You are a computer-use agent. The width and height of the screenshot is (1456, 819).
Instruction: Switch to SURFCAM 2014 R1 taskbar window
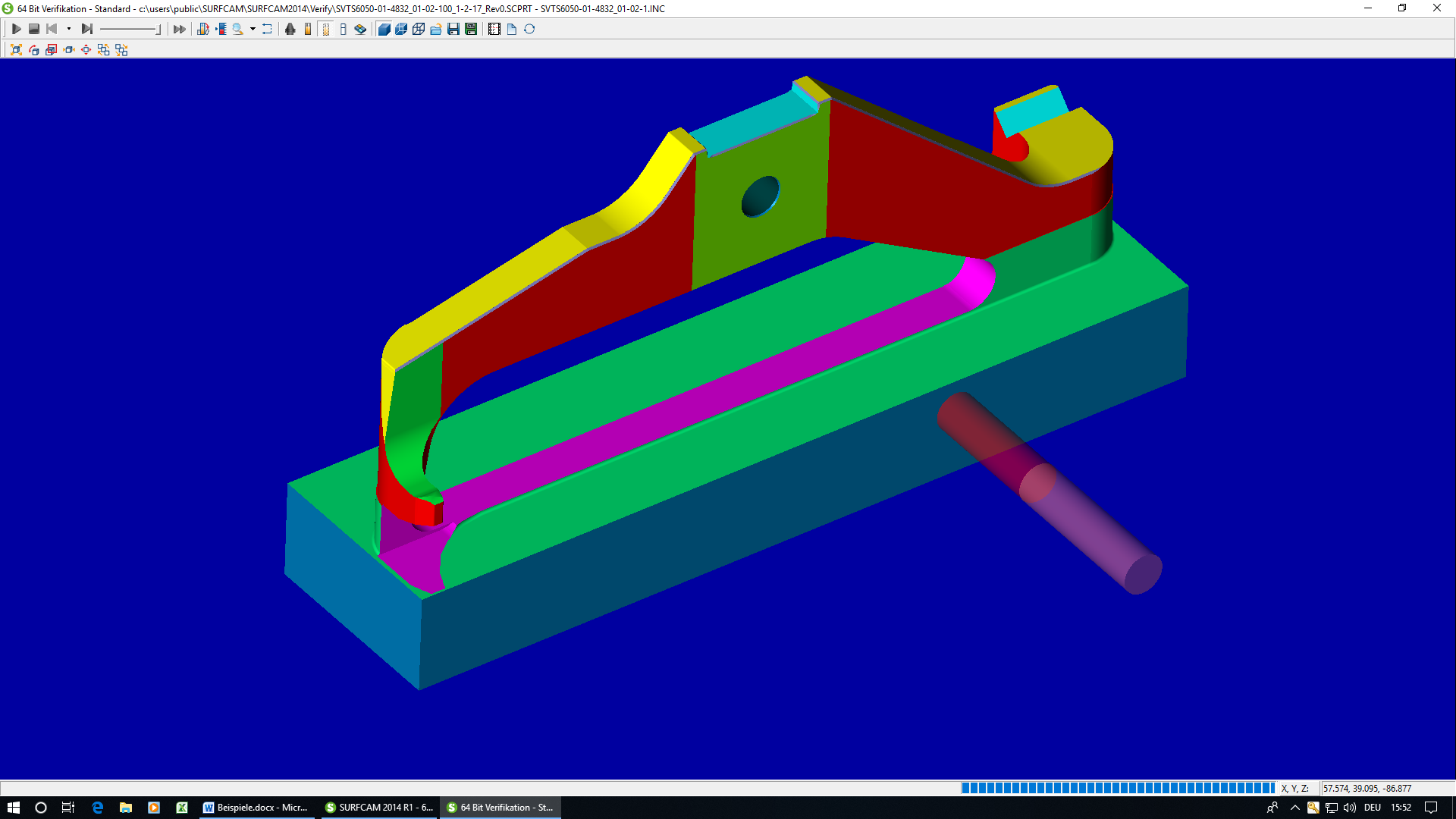click(x=379, y=808)
